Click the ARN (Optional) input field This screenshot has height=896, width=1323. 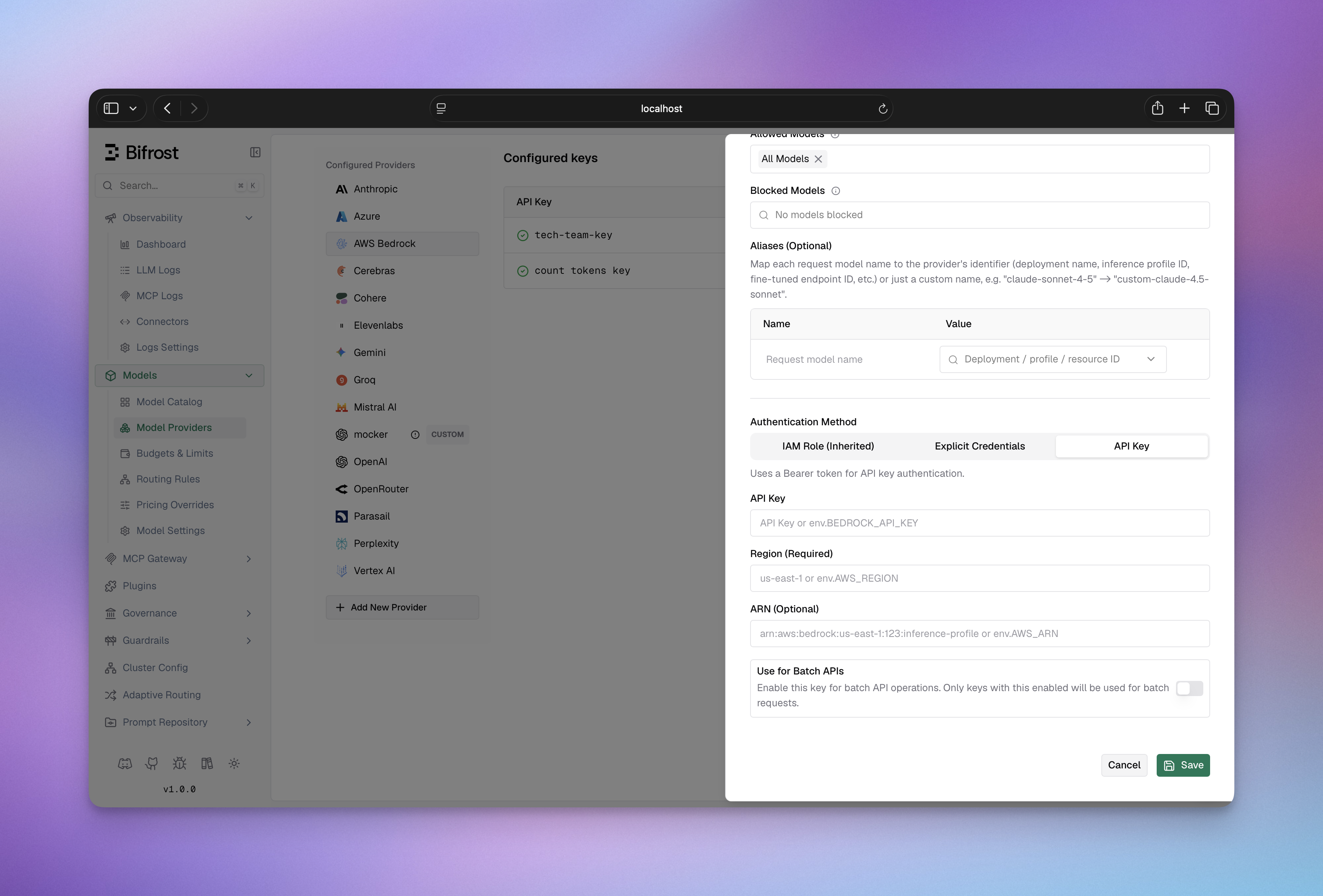click(x=980, y=633)
